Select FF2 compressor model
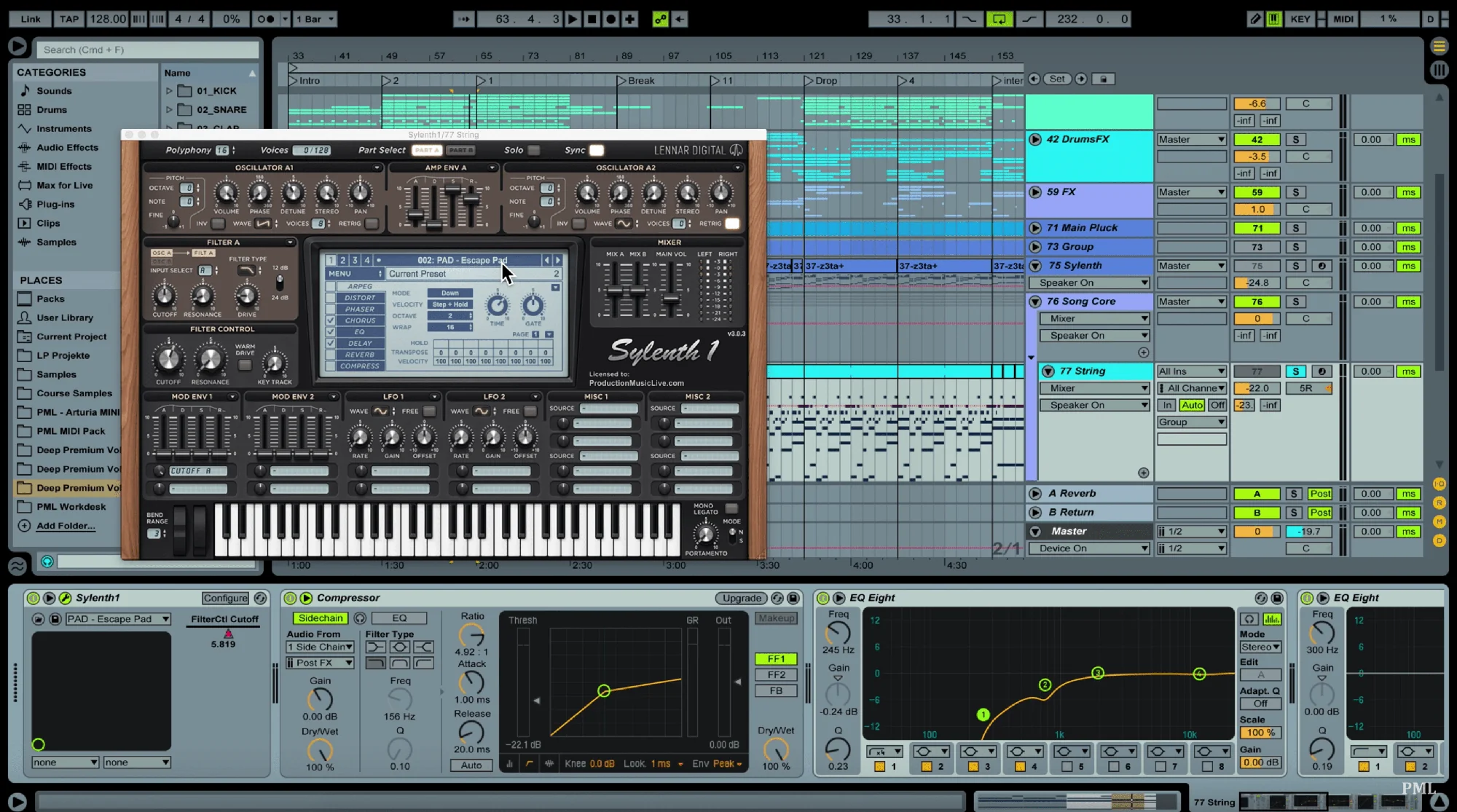 (776, 675)
